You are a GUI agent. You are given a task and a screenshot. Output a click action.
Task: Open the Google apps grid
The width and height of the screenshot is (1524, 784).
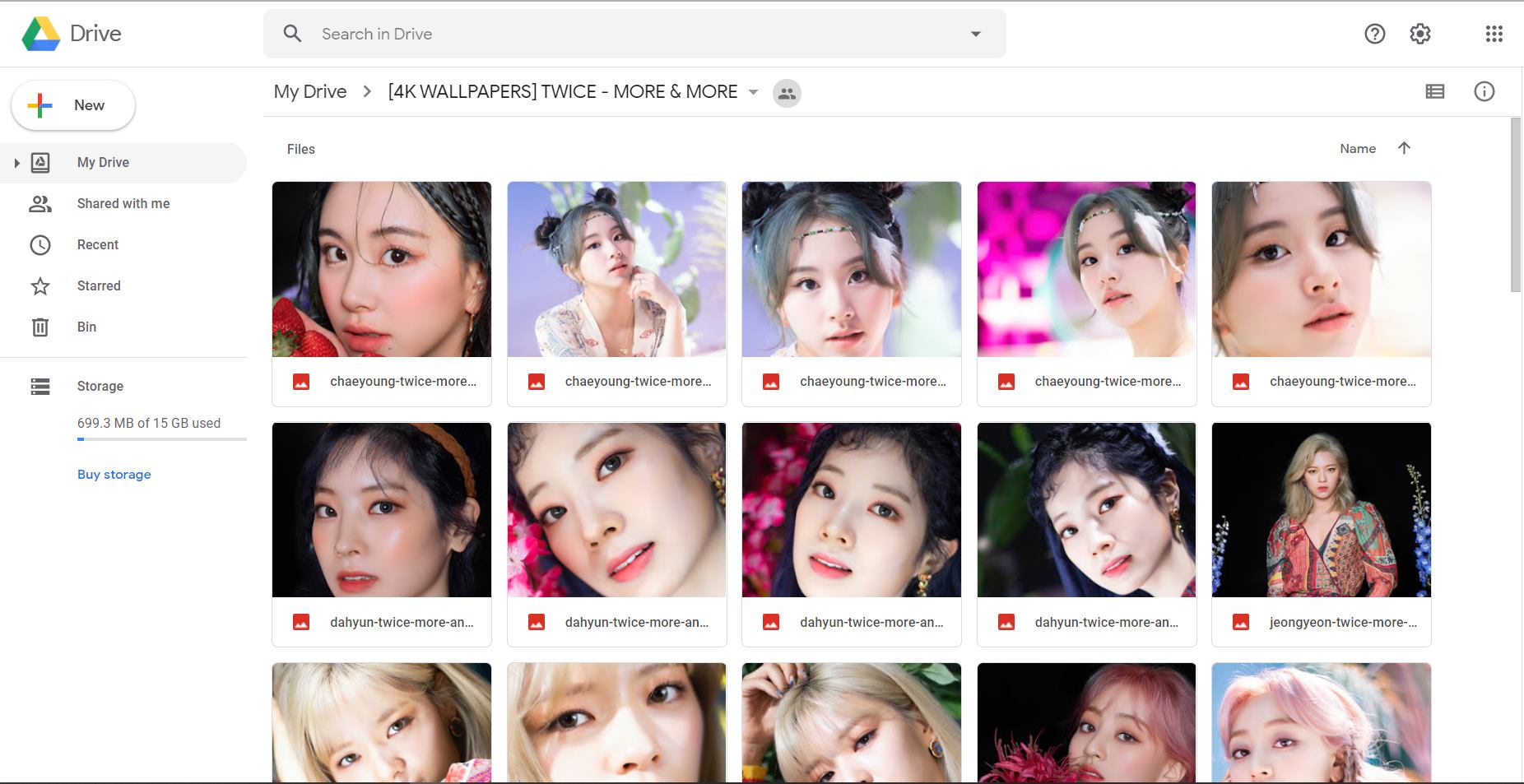(x=1494, y=34)
